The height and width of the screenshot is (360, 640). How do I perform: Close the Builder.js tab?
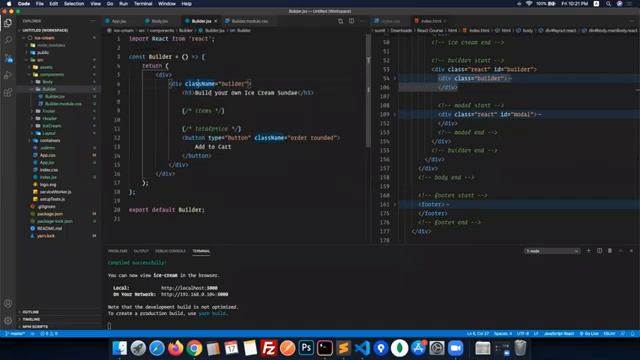coord(216,21)
